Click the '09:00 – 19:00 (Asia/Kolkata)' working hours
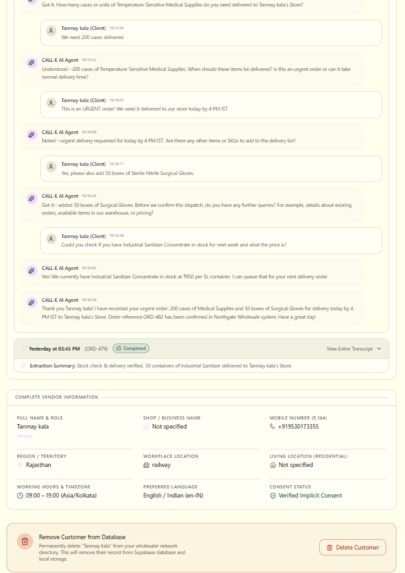The height and width of the screenshot is (573, 405). coord(61,496)
